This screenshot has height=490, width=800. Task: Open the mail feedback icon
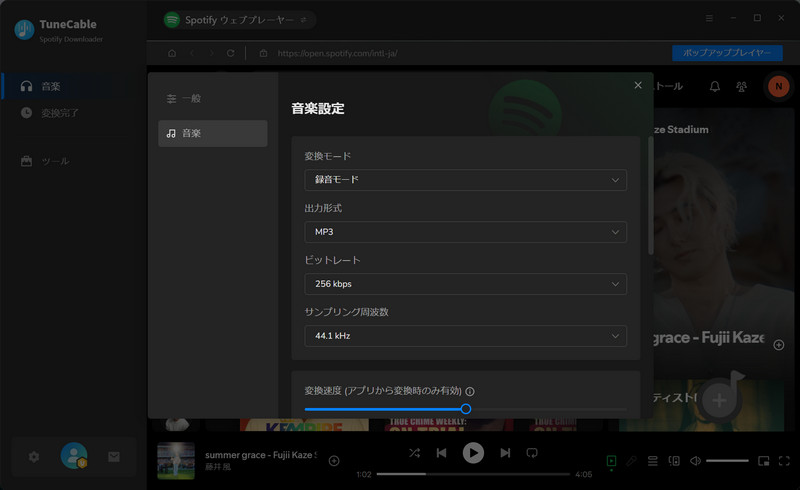114,457
